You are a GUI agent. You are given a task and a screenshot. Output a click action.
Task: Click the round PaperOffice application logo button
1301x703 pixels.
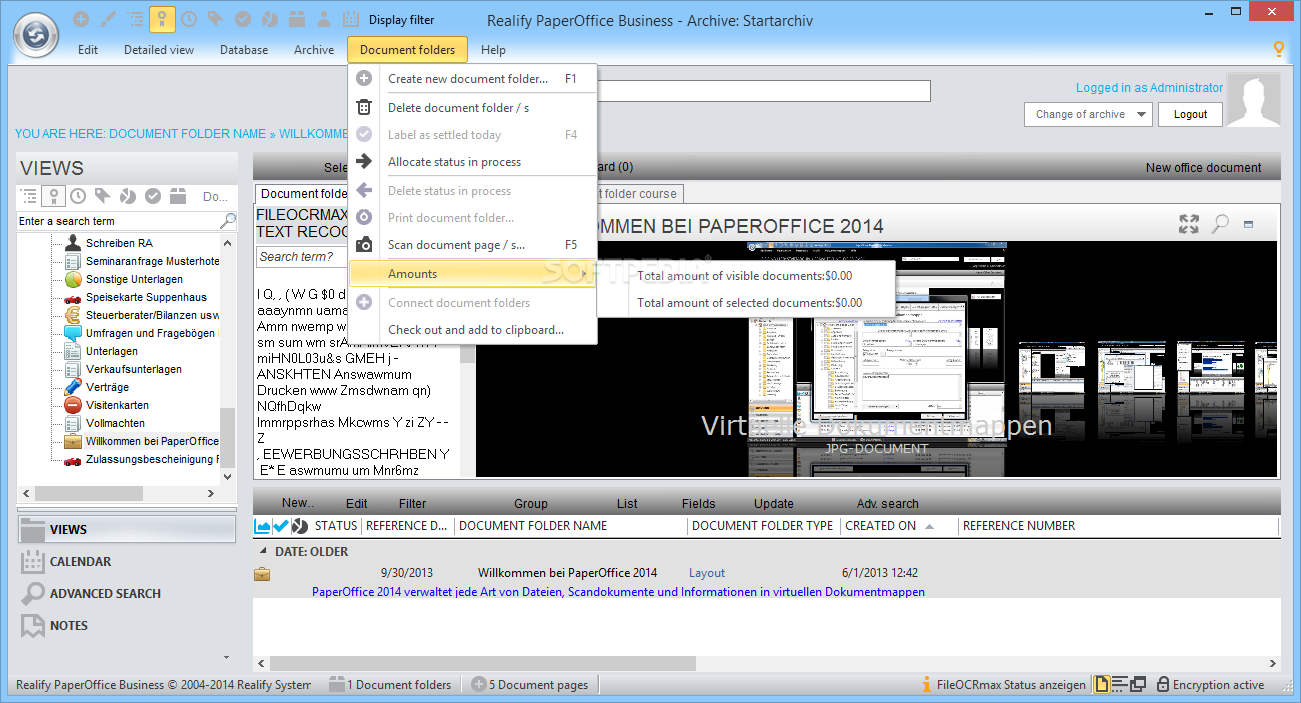click(37, 36)
